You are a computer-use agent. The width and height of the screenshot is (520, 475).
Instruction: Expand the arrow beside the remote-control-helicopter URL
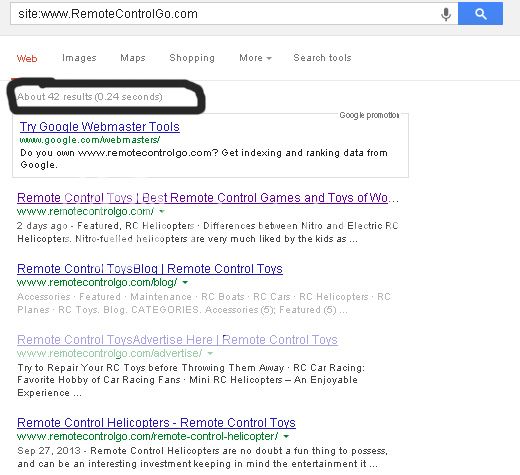[286, 436]
